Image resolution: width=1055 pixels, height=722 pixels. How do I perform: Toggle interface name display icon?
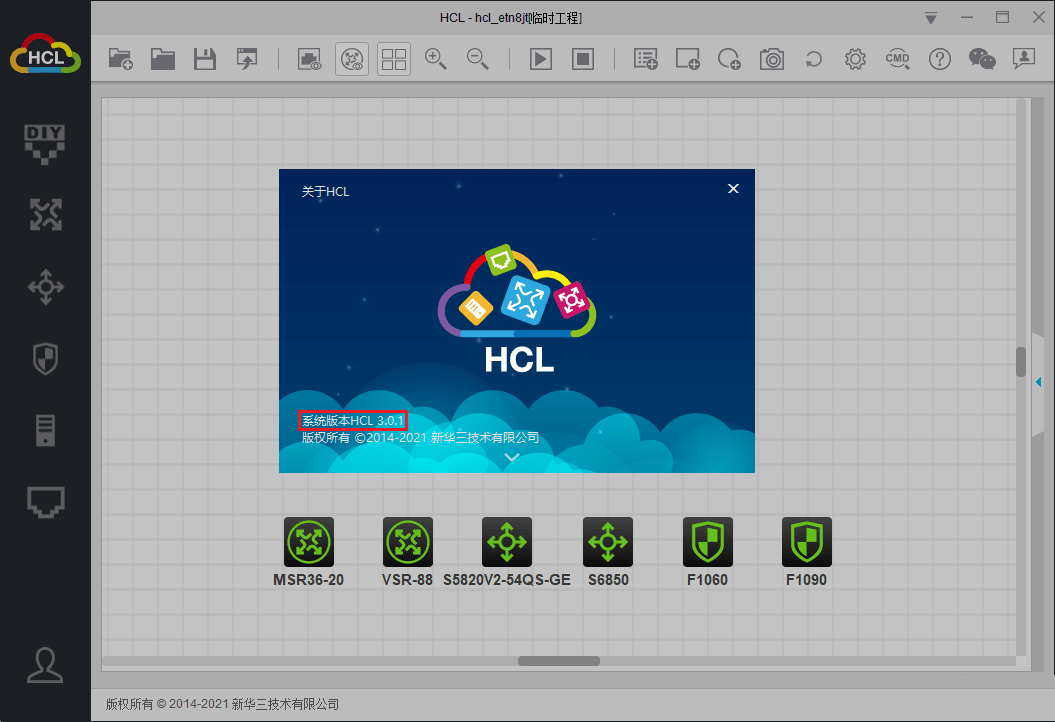coord(310,59)
